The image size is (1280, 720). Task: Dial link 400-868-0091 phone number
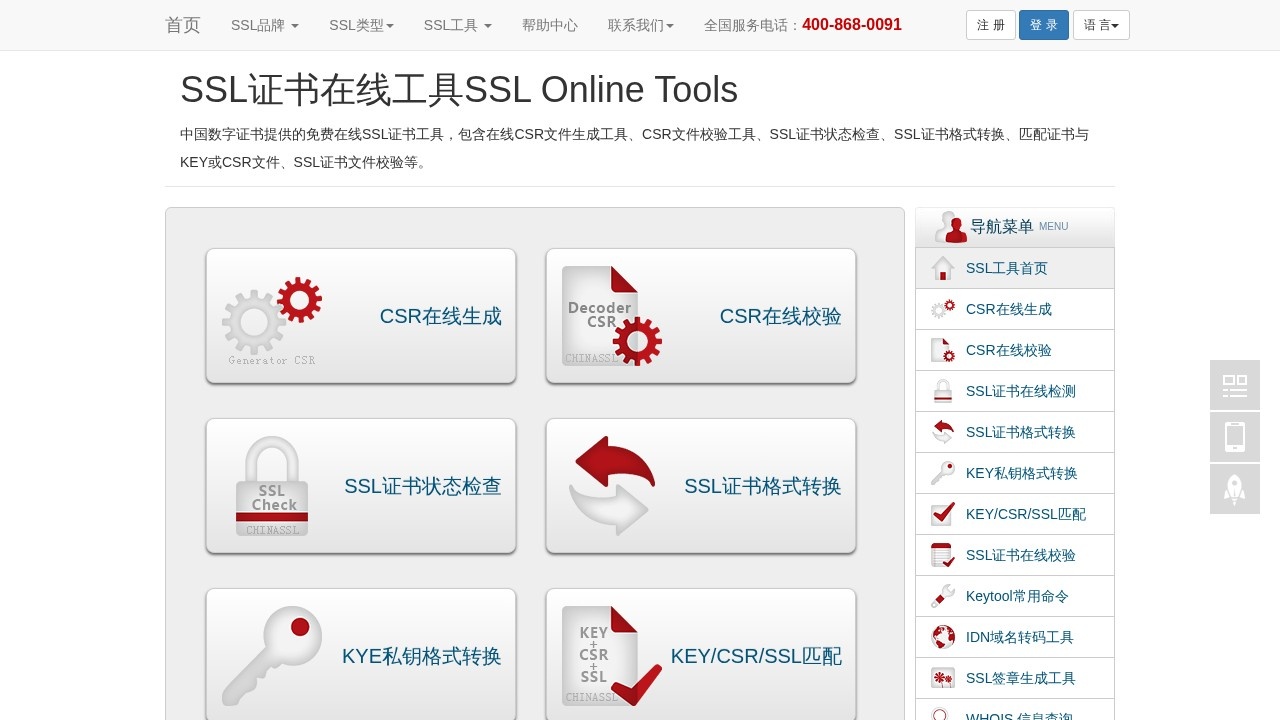(852, 25)
